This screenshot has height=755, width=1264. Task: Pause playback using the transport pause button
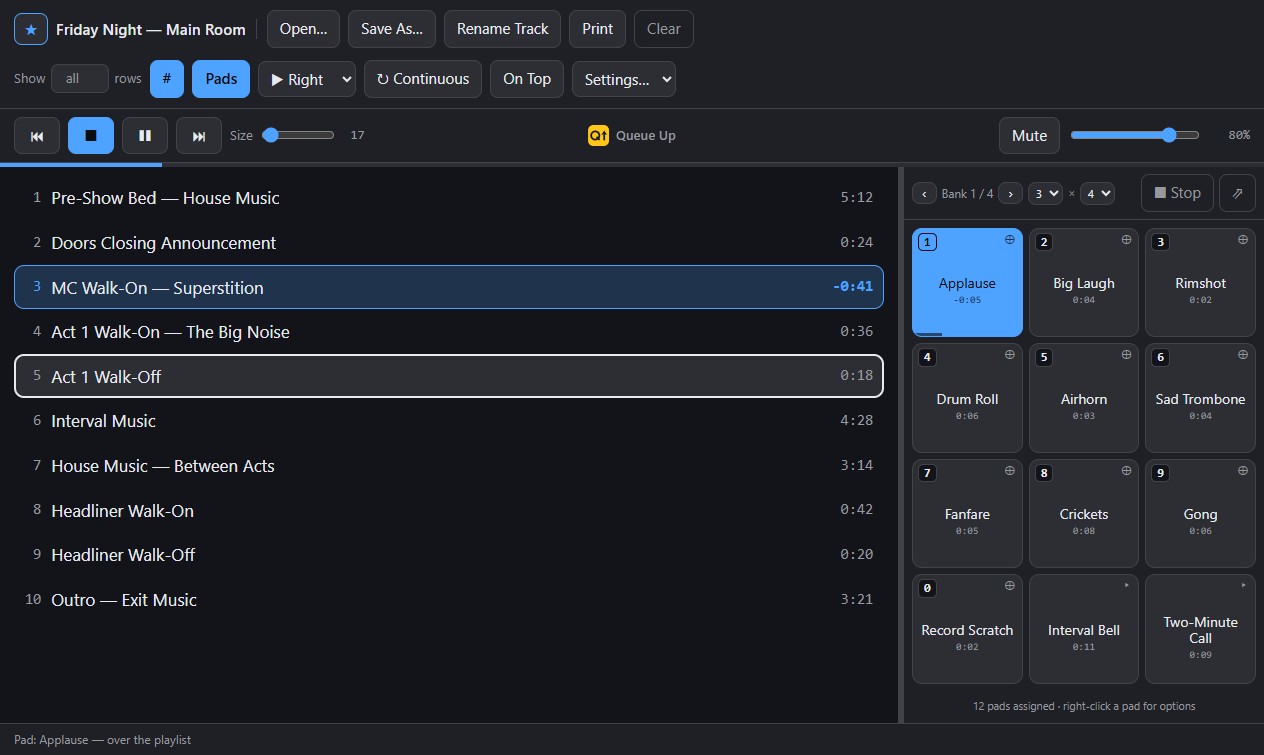point(145,135)
